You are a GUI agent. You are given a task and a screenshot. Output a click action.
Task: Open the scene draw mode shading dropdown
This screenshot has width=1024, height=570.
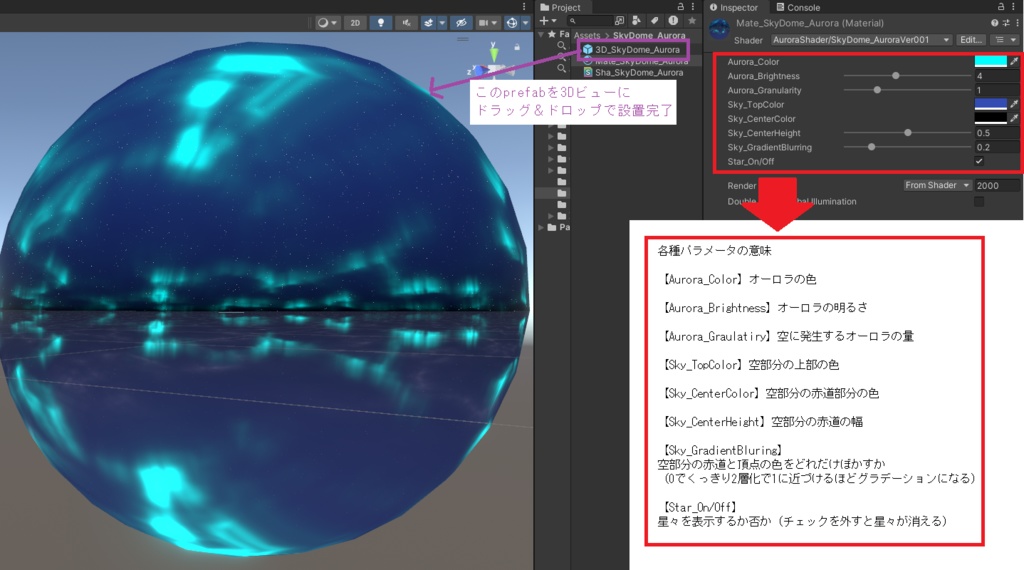(327, 23)
